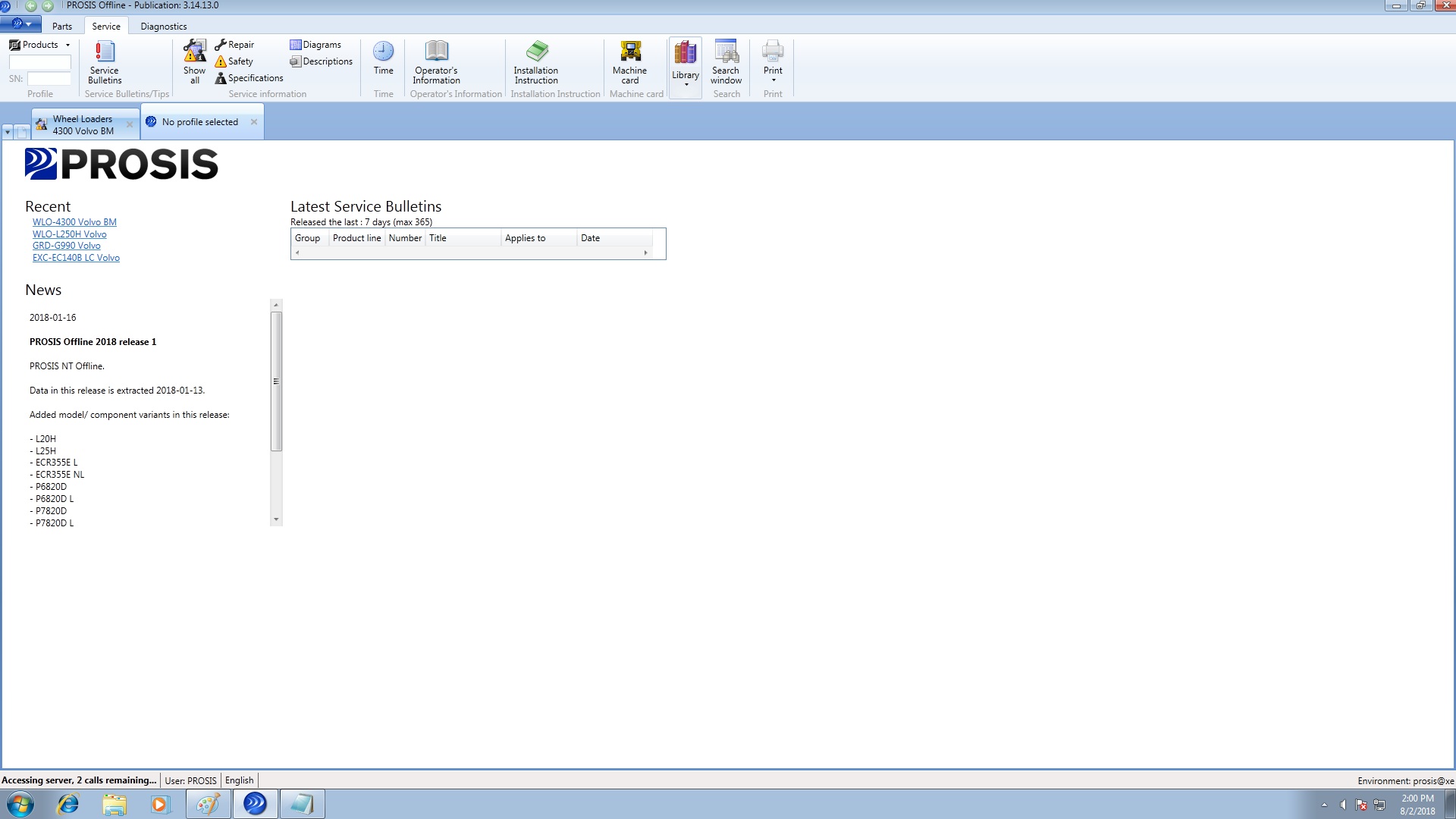Open Diagrams section
The image size is (1456, 819).
pos(315,45)
